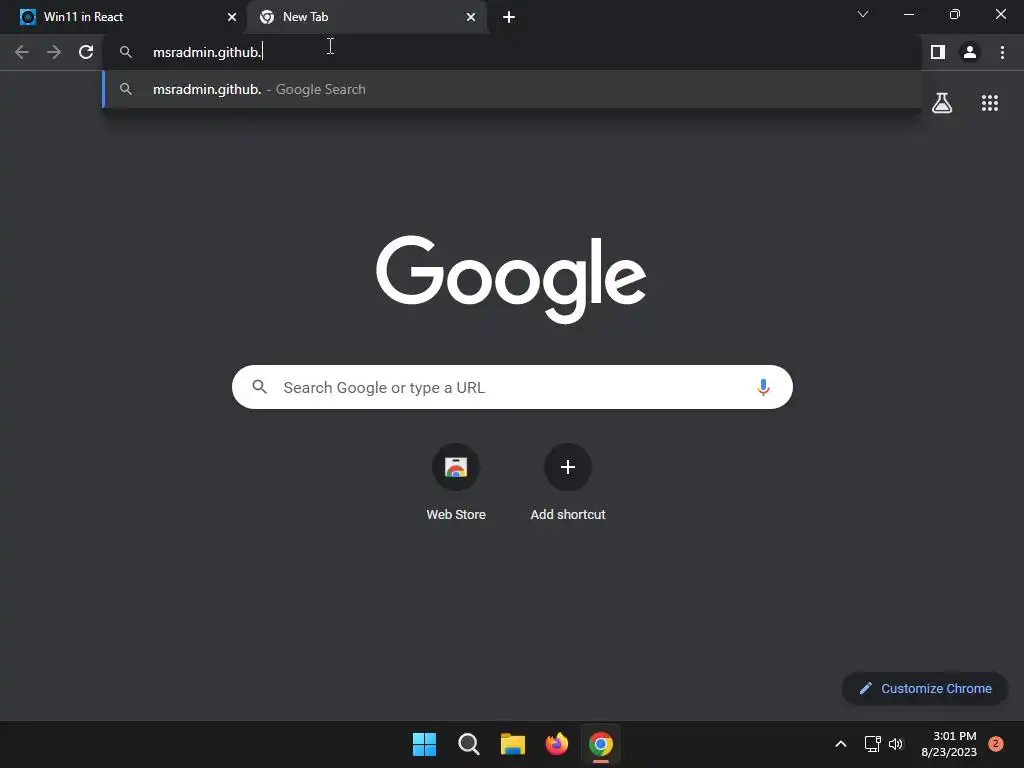Open the network status tray icon
Viewport: 1024px width, 768px height.
(872, 744)
